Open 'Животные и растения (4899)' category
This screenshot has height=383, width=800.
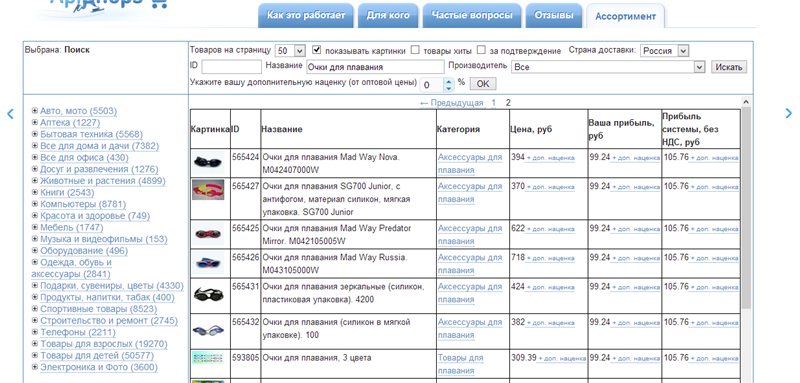103,181
